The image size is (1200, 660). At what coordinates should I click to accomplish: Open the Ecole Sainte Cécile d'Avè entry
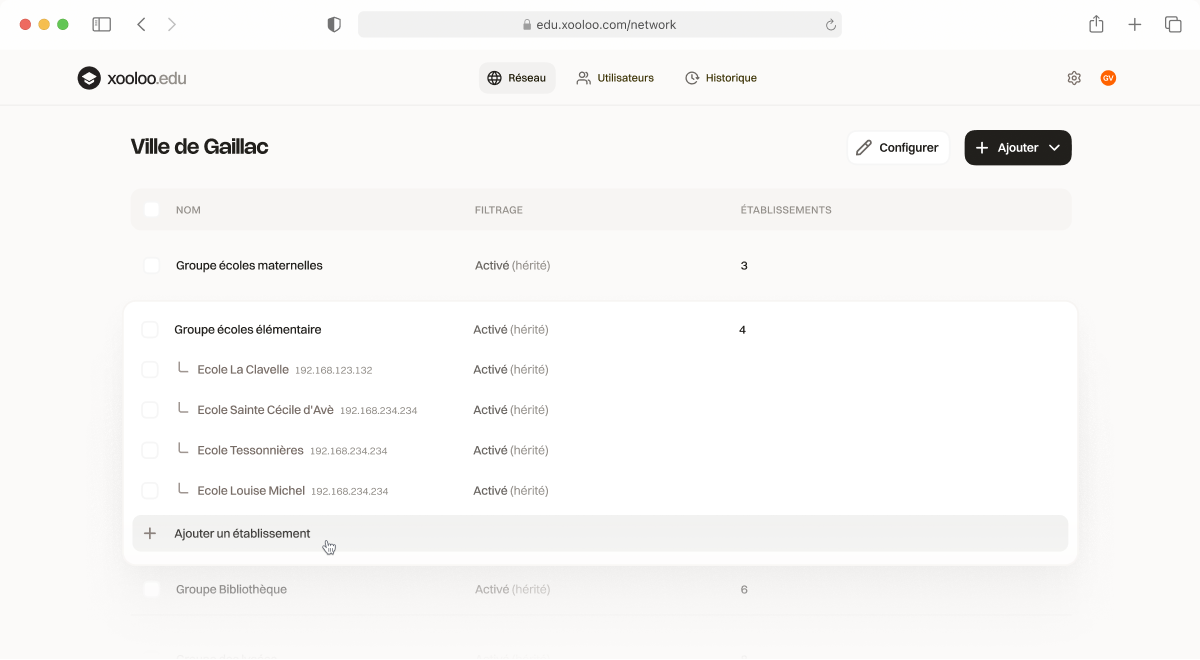[x=266, y=410]
